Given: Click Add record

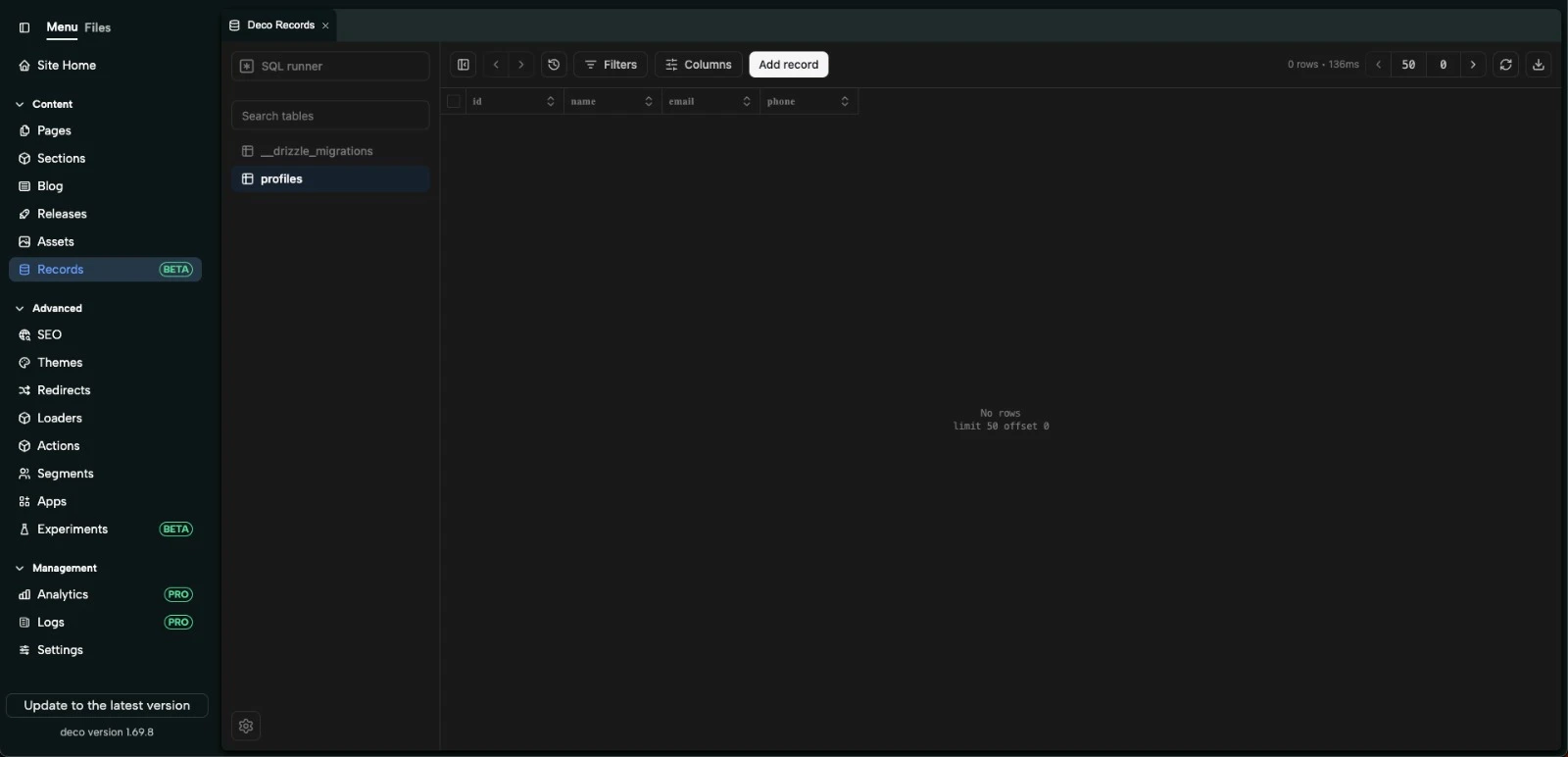Looking at the screenshot, I should pyautogui.click(x=789, y=65).
